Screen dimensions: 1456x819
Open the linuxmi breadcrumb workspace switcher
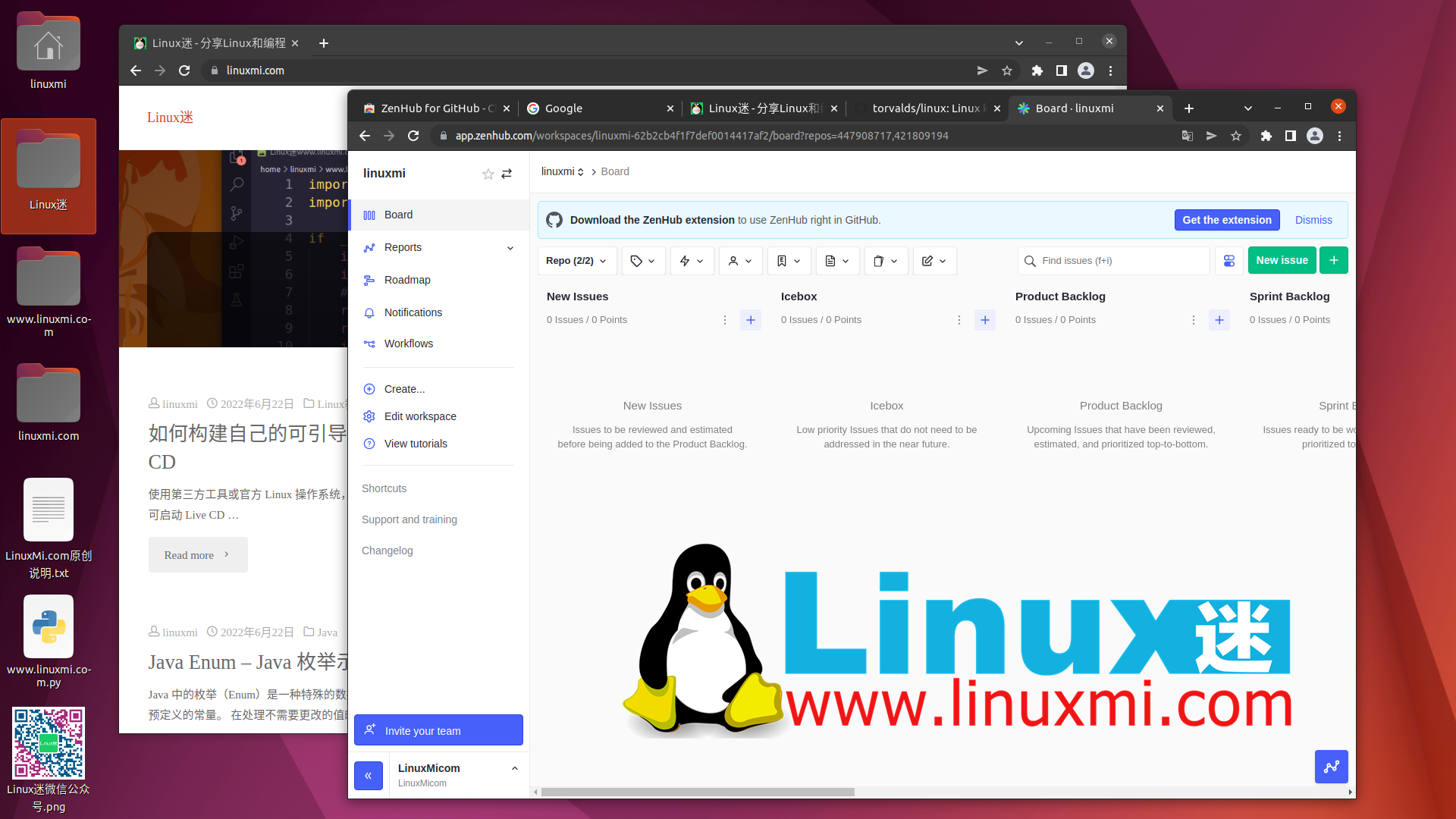[563, 171]
